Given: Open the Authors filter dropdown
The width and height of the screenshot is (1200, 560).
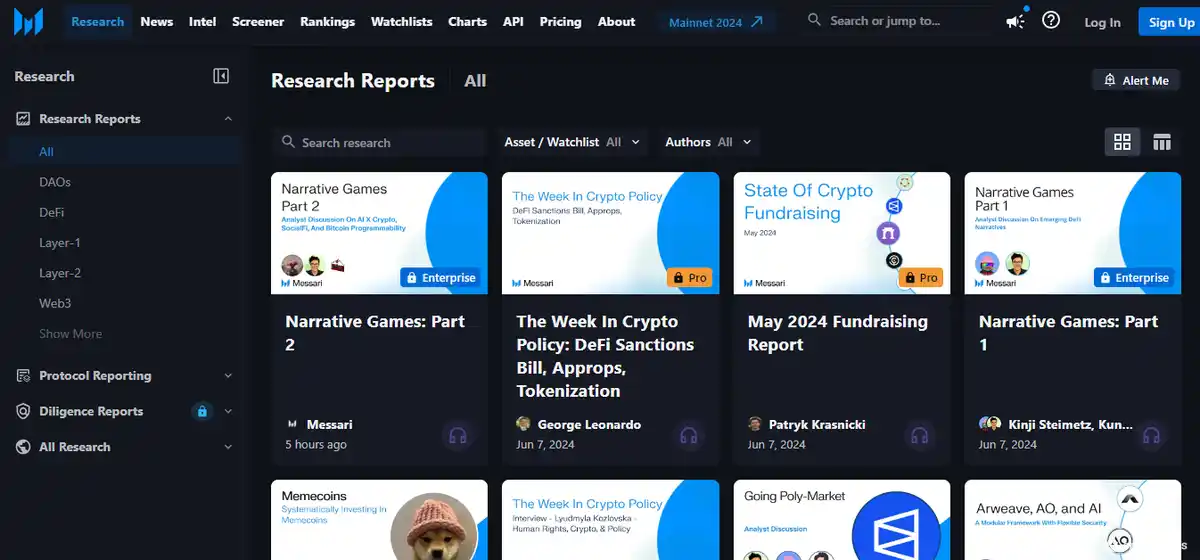Looking at the screenshot, I should 708,142.
